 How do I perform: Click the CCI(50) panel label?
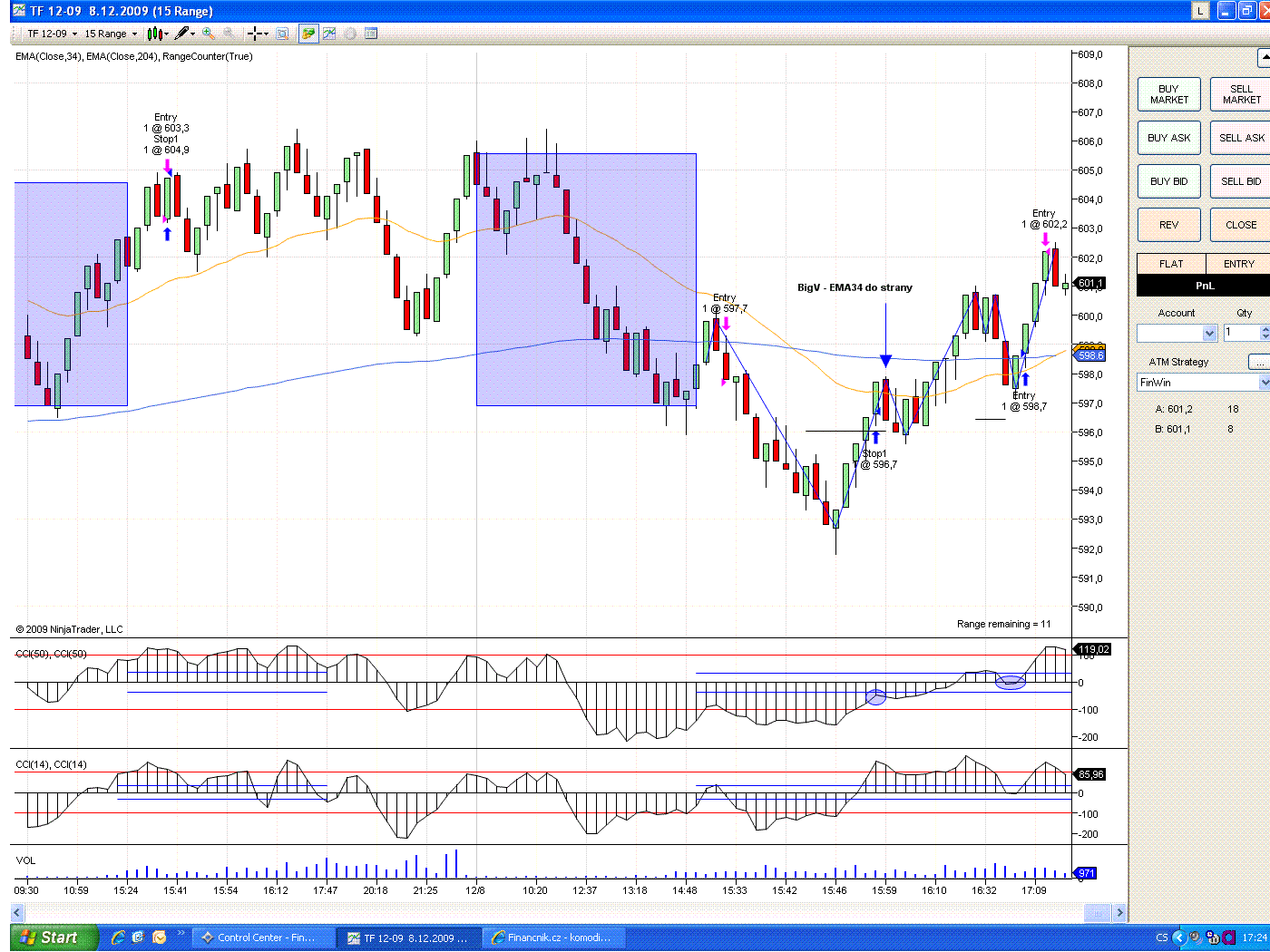pyautogui.click(x=51, y=654)
